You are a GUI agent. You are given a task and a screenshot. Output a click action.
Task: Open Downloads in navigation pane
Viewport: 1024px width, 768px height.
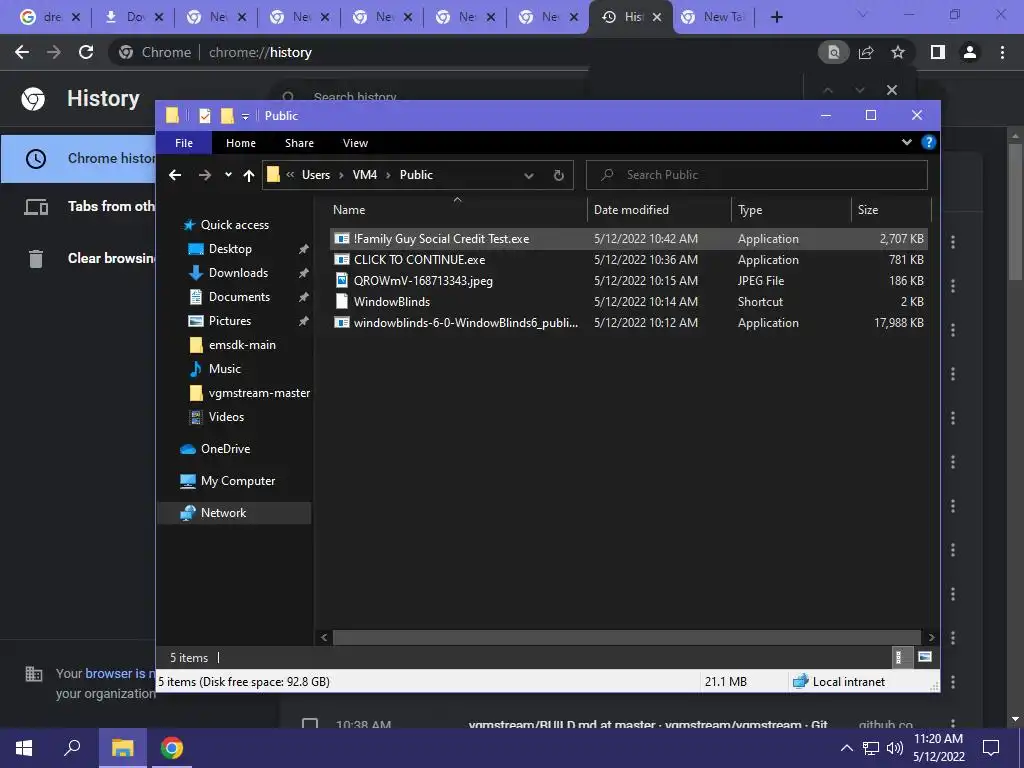pyautogui.click(x=228, y=273)
